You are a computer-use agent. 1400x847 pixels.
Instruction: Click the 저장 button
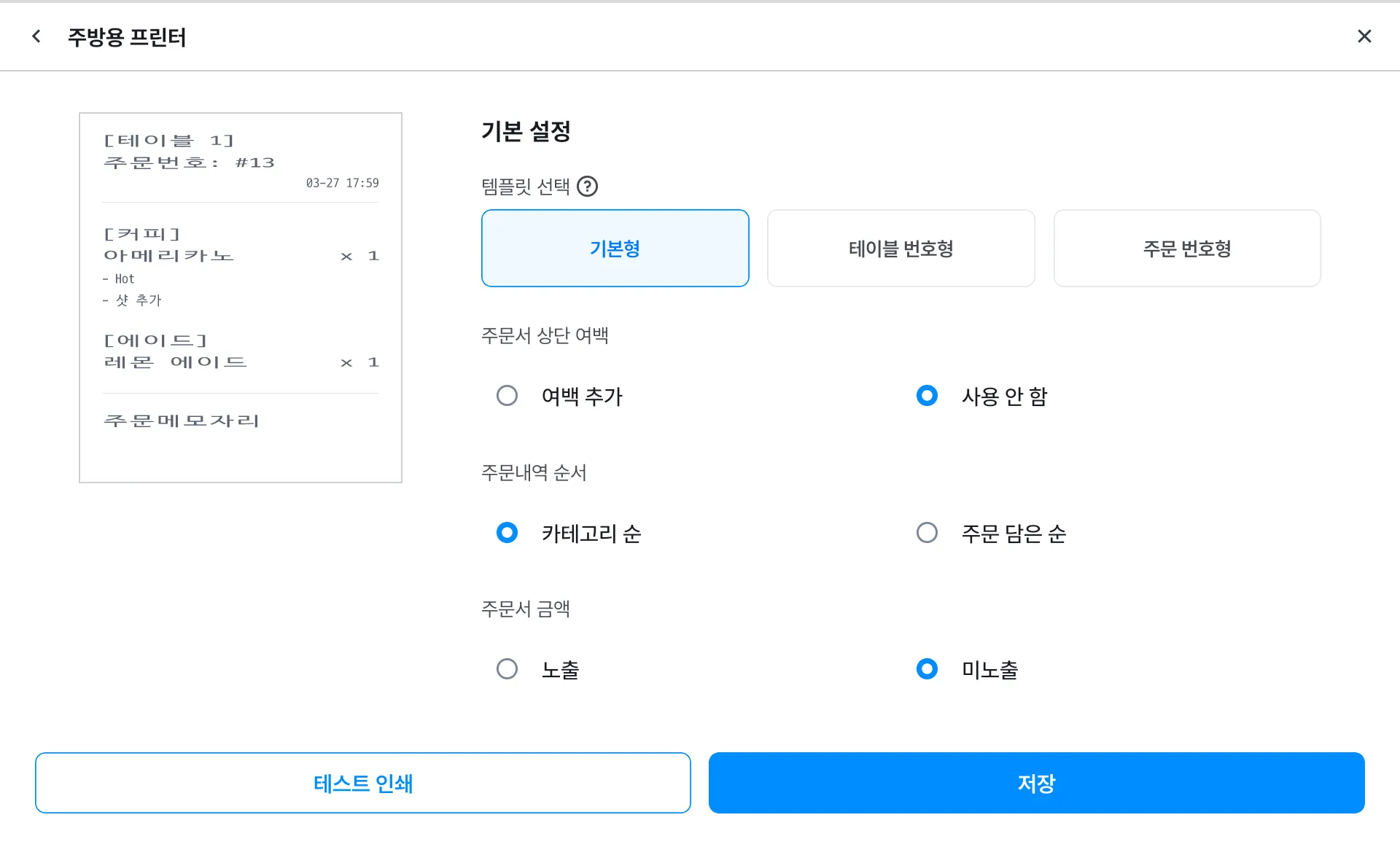[1036, 783]
